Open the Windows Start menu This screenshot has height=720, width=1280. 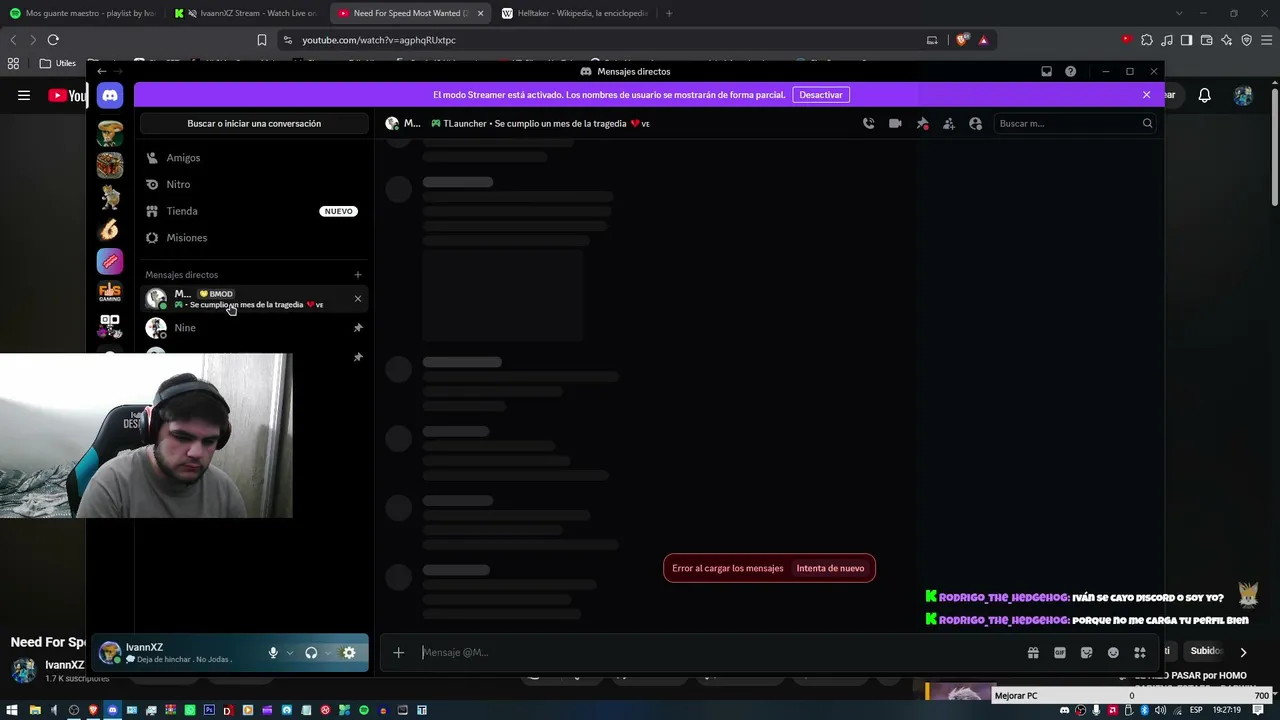[x=13, y=710]
